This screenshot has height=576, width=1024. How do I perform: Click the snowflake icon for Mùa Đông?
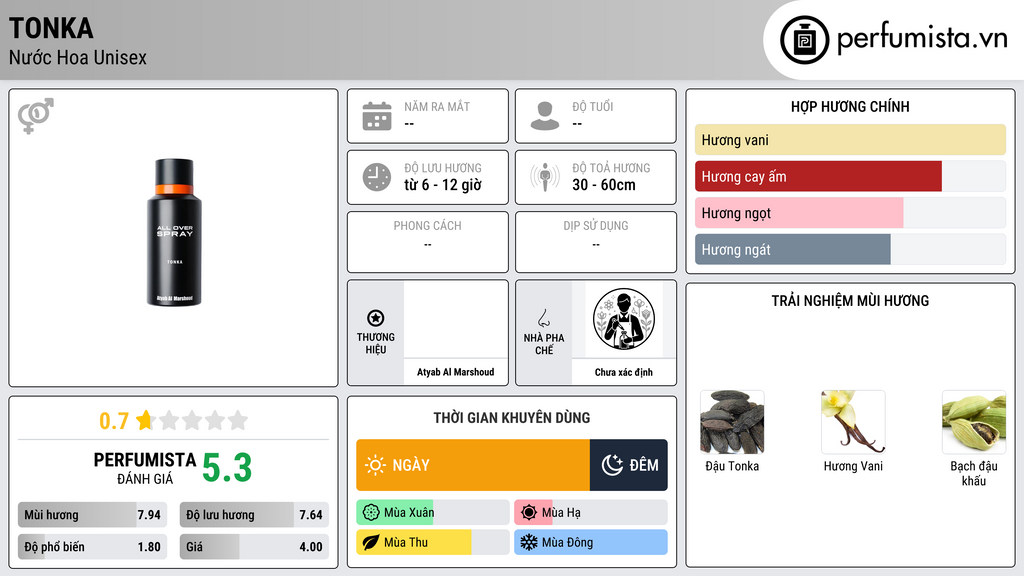(x=529, y=542)
